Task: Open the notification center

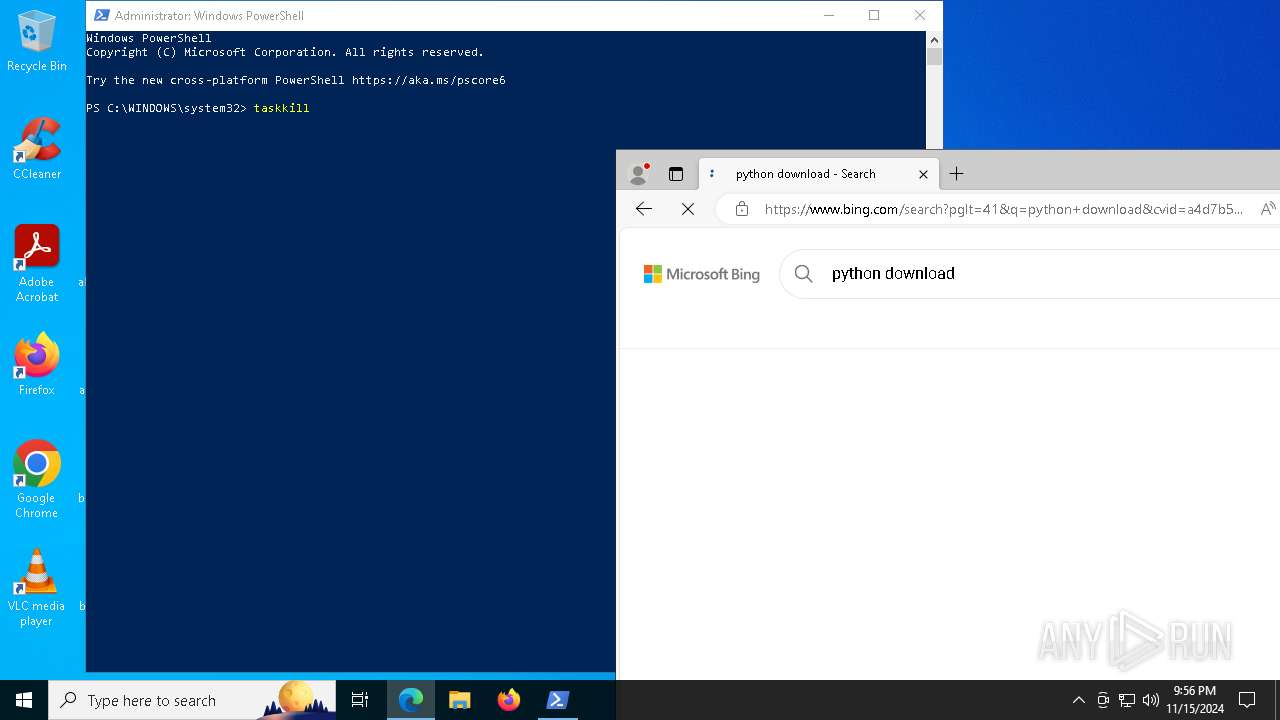Action: 1247,700
